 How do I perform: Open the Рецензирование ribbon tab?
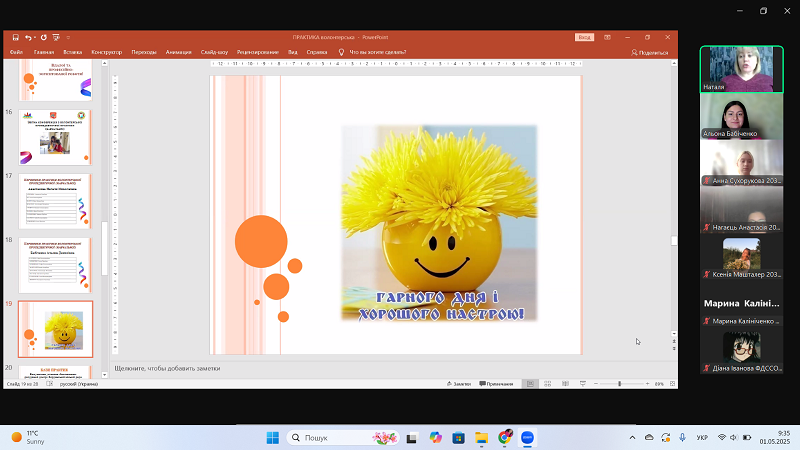(258, 52)
